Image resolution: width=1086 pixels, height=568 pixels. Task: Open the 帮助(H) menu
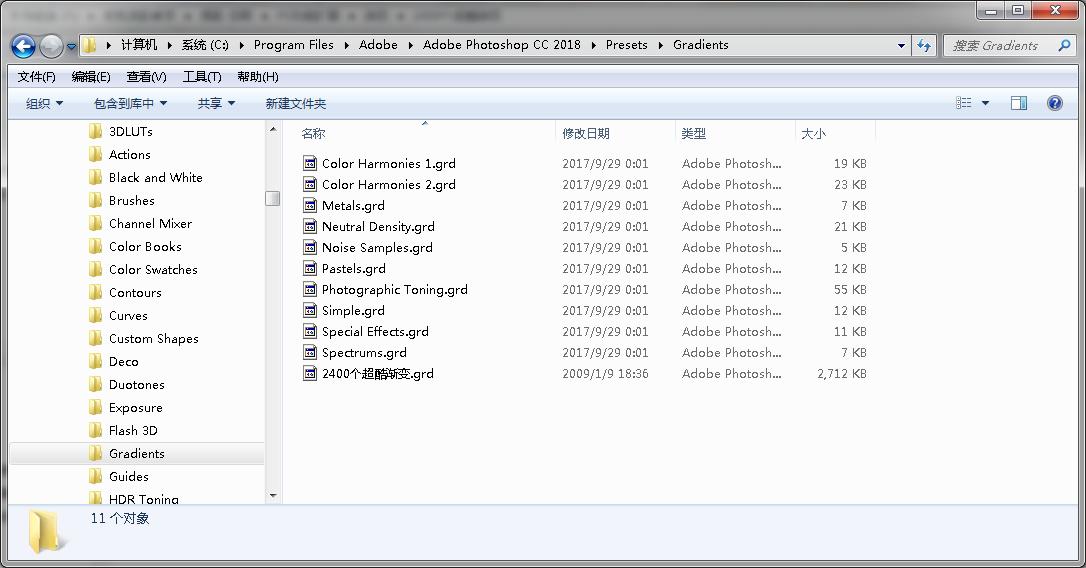(x=258, y=77)
